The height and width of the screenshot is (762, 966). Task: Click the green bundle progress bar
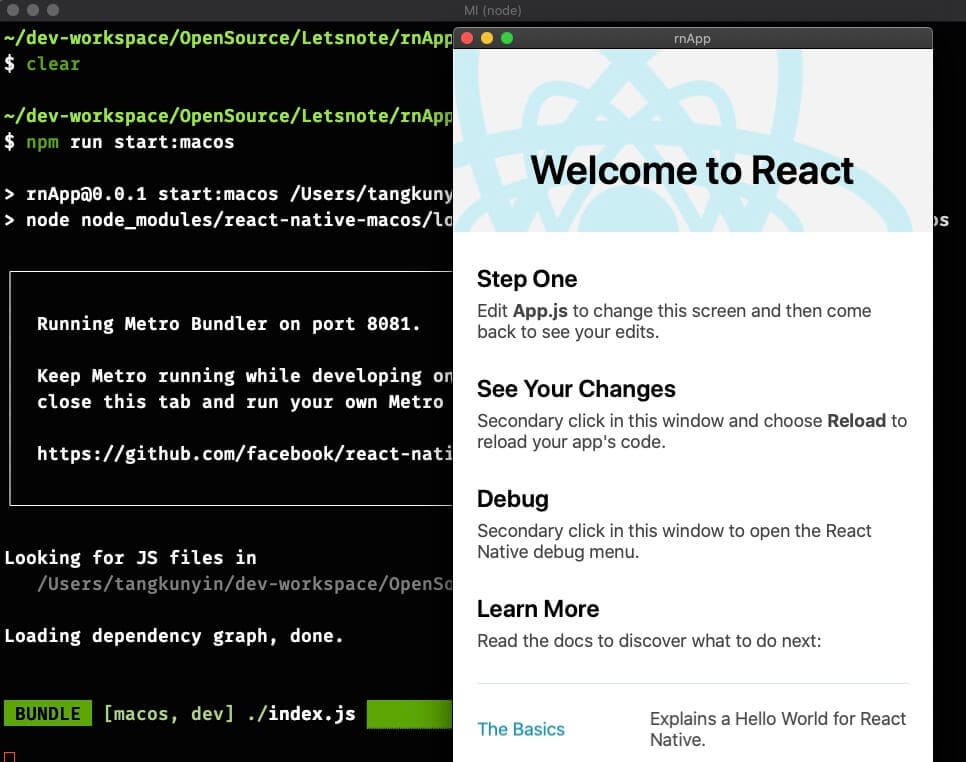pos(409,714)
